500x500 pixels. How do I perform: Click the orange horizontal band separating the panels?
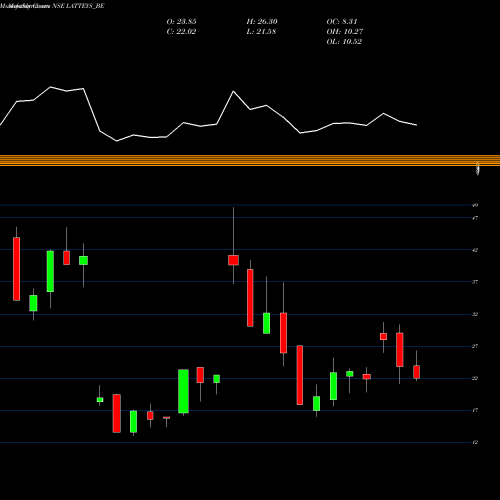(250, 160)
